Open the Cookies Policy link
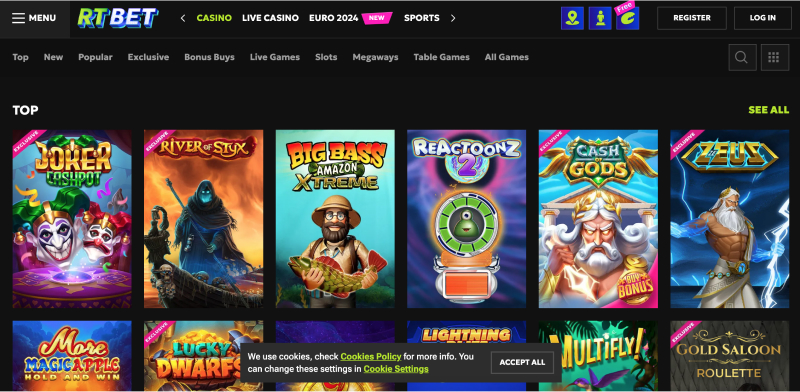The image size is (800, 392). [x=371, y=356]
